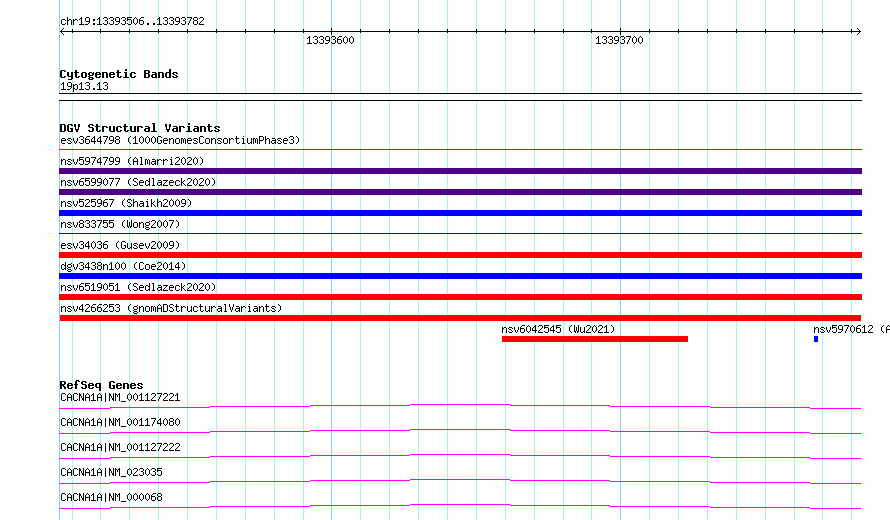This screenshot has width=890, height=520.
Task: Click the magenta NM_001174080 transcript line
Action: [460, 431]
